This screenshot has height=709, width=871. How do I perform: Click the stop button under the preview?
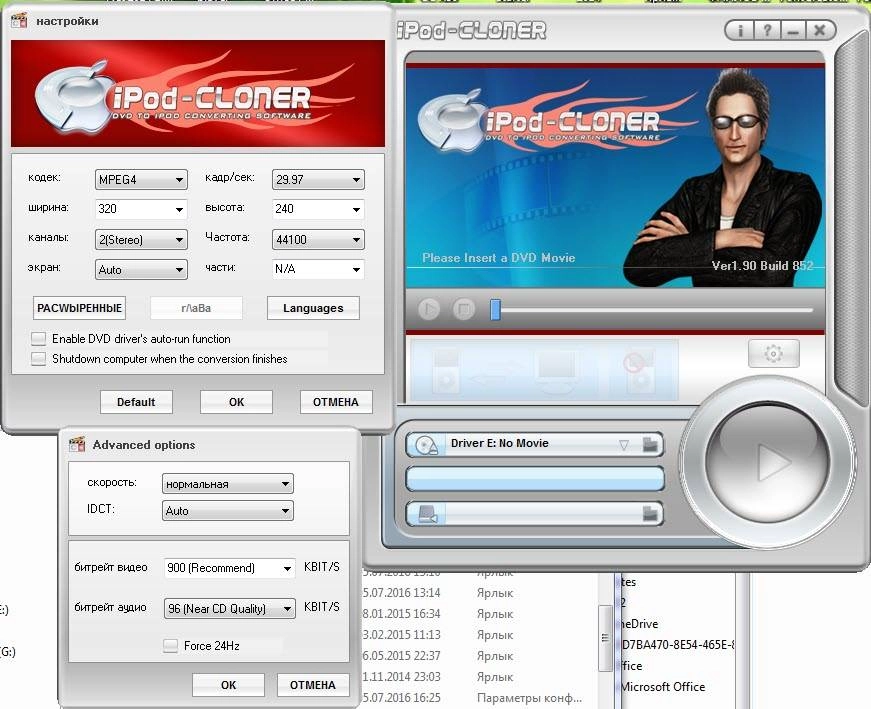tap(464, 308)
